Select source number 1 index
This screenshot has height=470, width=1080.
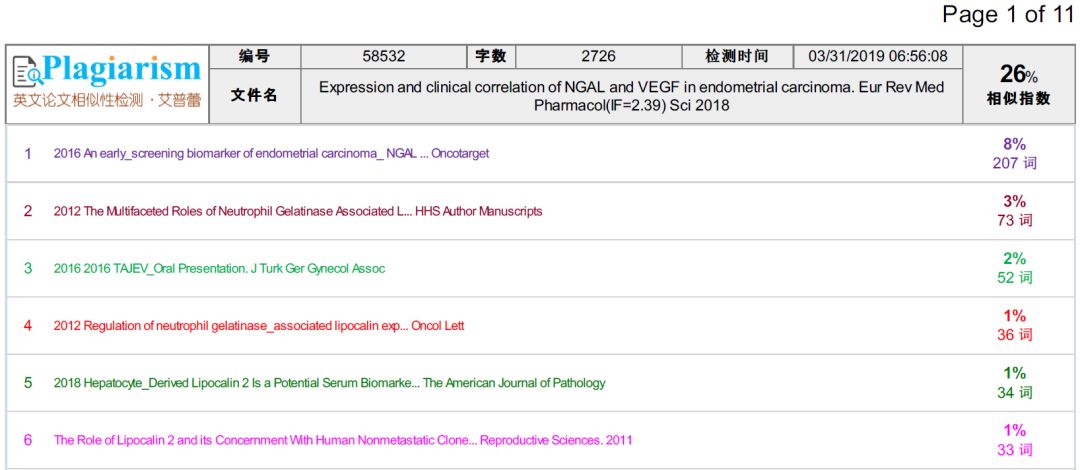point(28,154)
